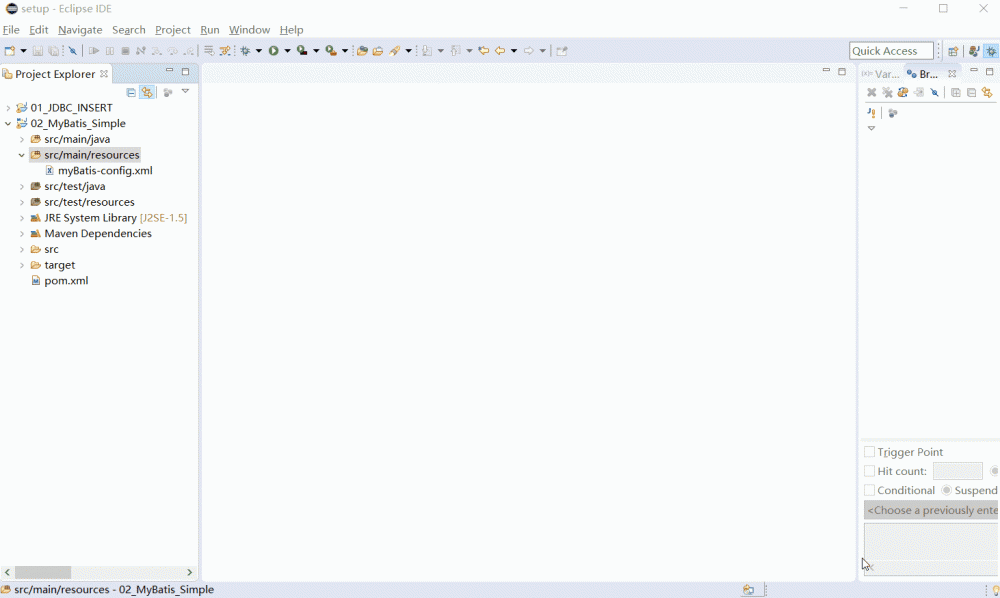
Task: Click the Debug bug icon
Action: pyautogui.click(x=246, y=51)
